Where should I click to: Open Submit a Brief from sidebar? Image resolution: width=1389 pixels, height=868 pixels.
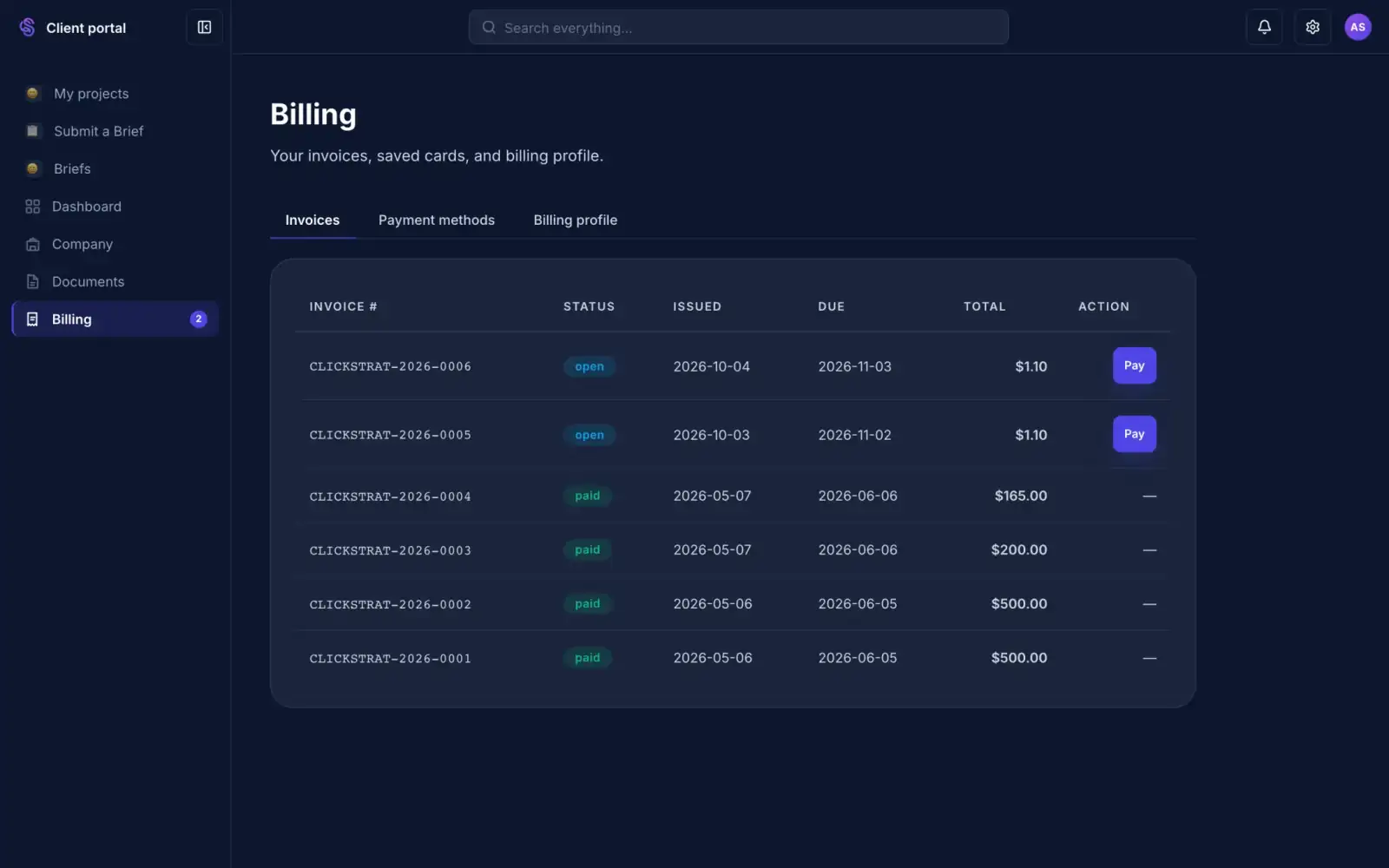(115, 131)
